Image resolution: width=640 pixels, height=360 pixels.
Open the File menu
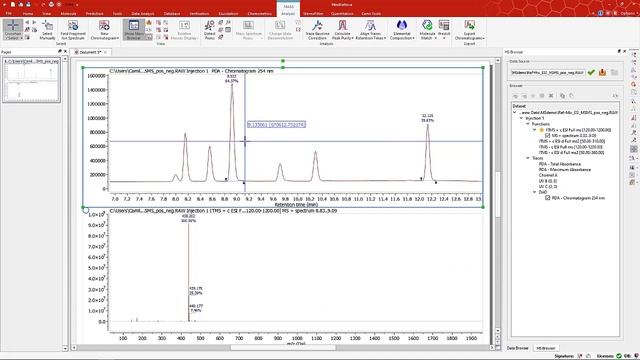9,13
